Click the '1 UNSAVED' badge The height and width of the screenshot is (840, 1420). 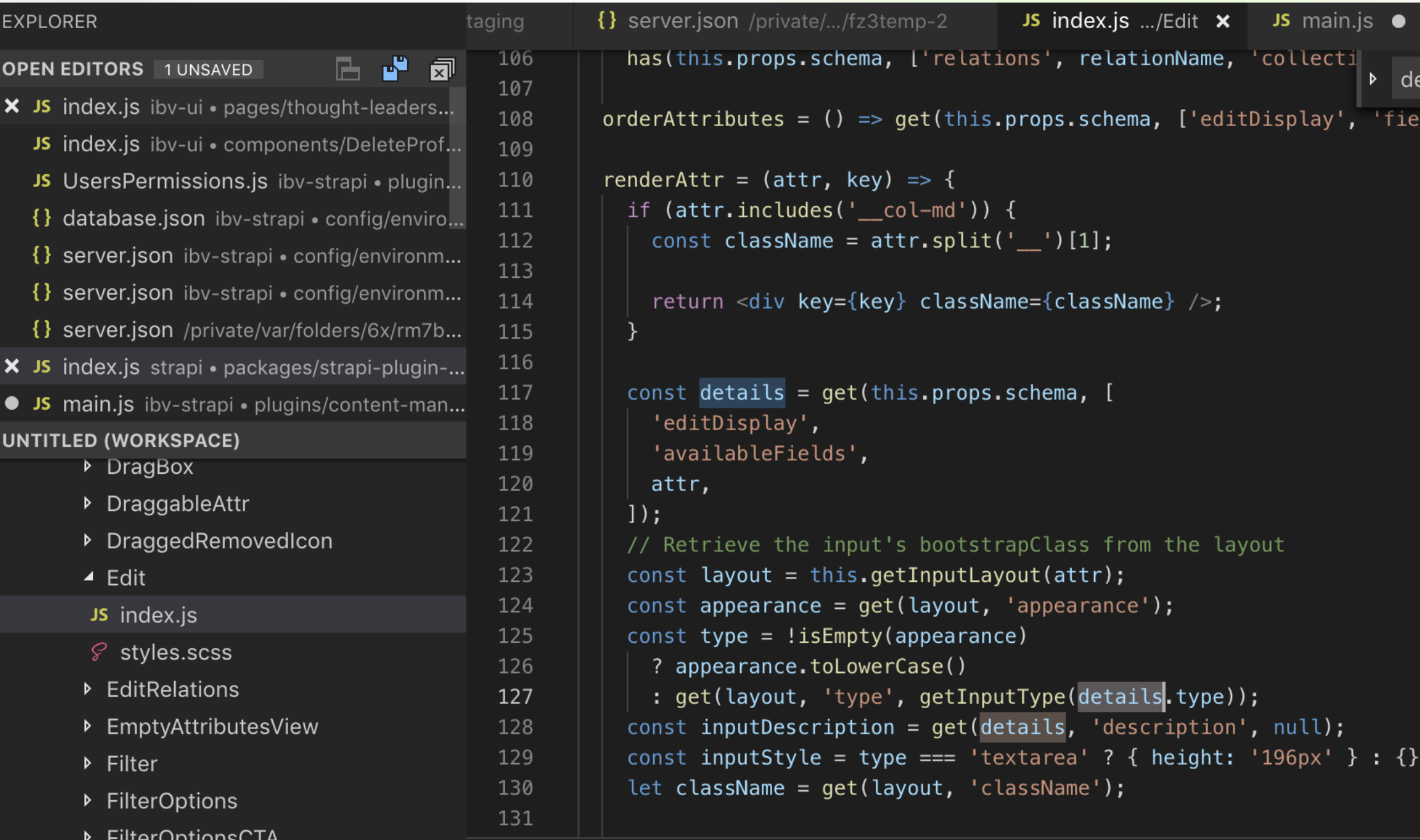(208, 69)
